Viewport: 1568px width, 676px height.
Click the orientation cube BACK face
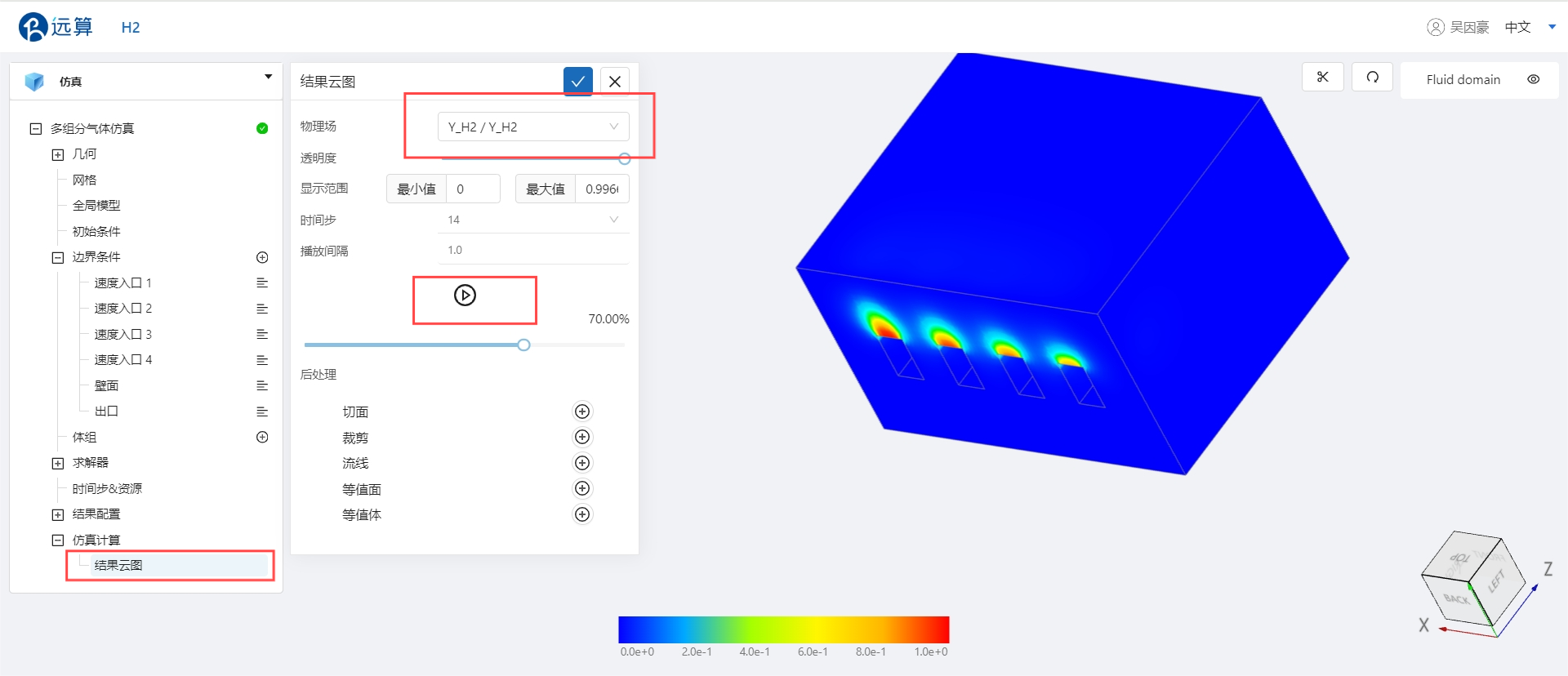pos(1455,599)
